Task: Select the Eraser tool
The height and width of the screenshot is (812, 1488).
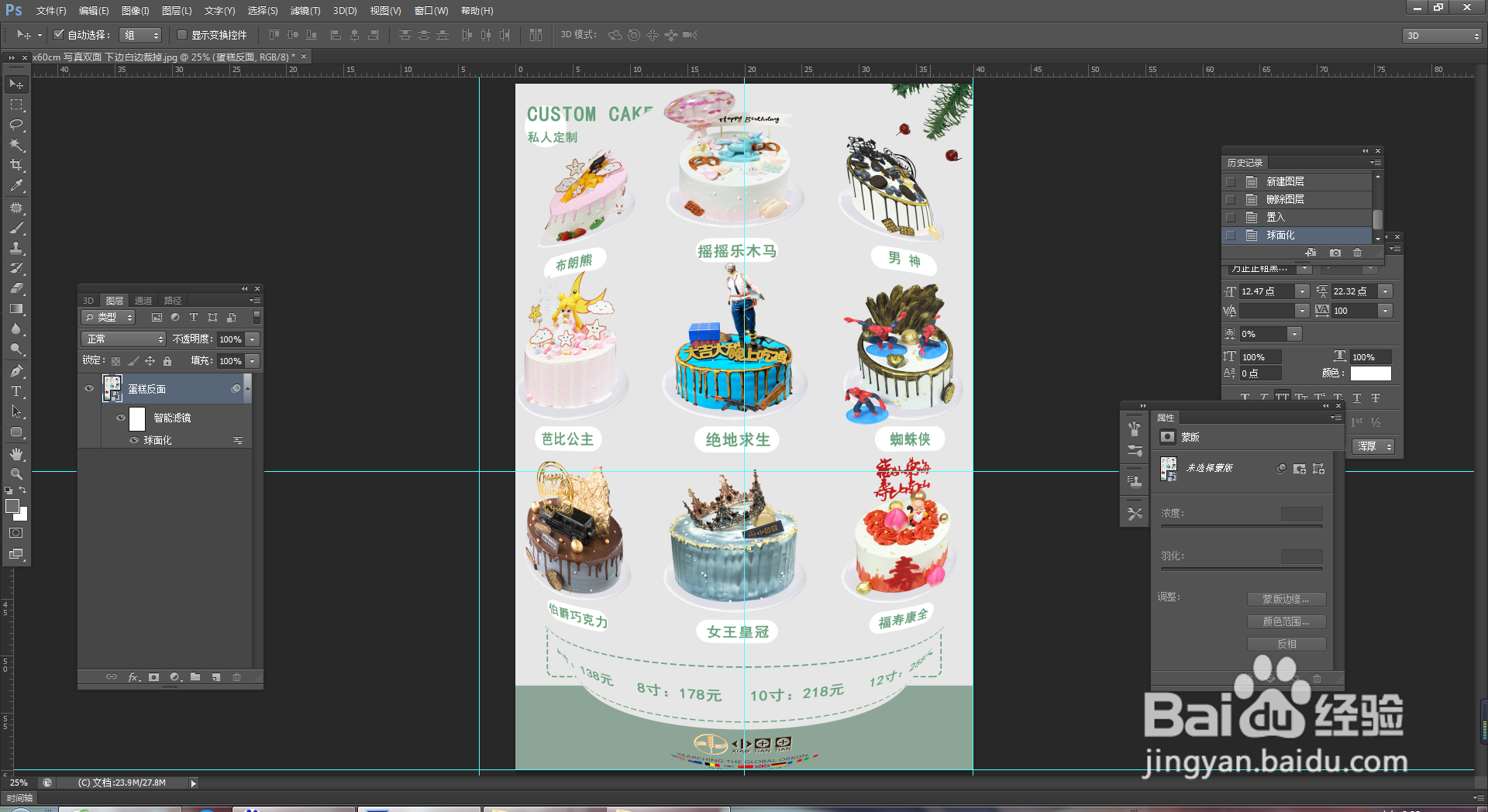Action: pyautogui.click(x=16, y=288)
